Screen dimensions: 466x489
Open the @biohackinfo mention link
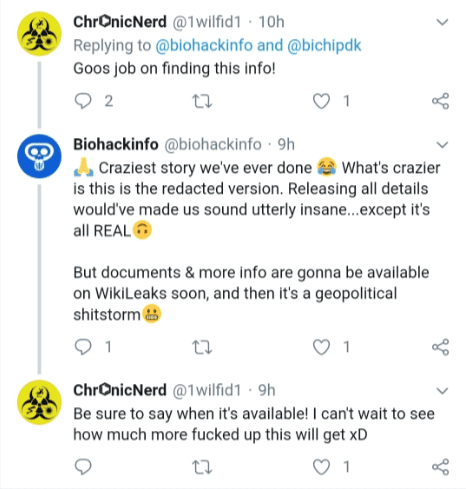tap(204, 45)
